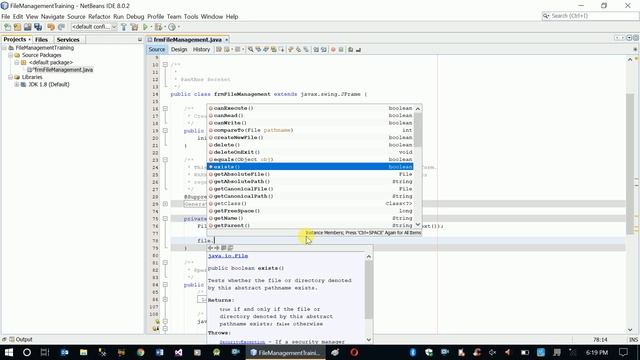This screenshot has height=360, width=640.
Task: Follow the java.io.File link in the Javadoc popup
Action: (228, 256)
